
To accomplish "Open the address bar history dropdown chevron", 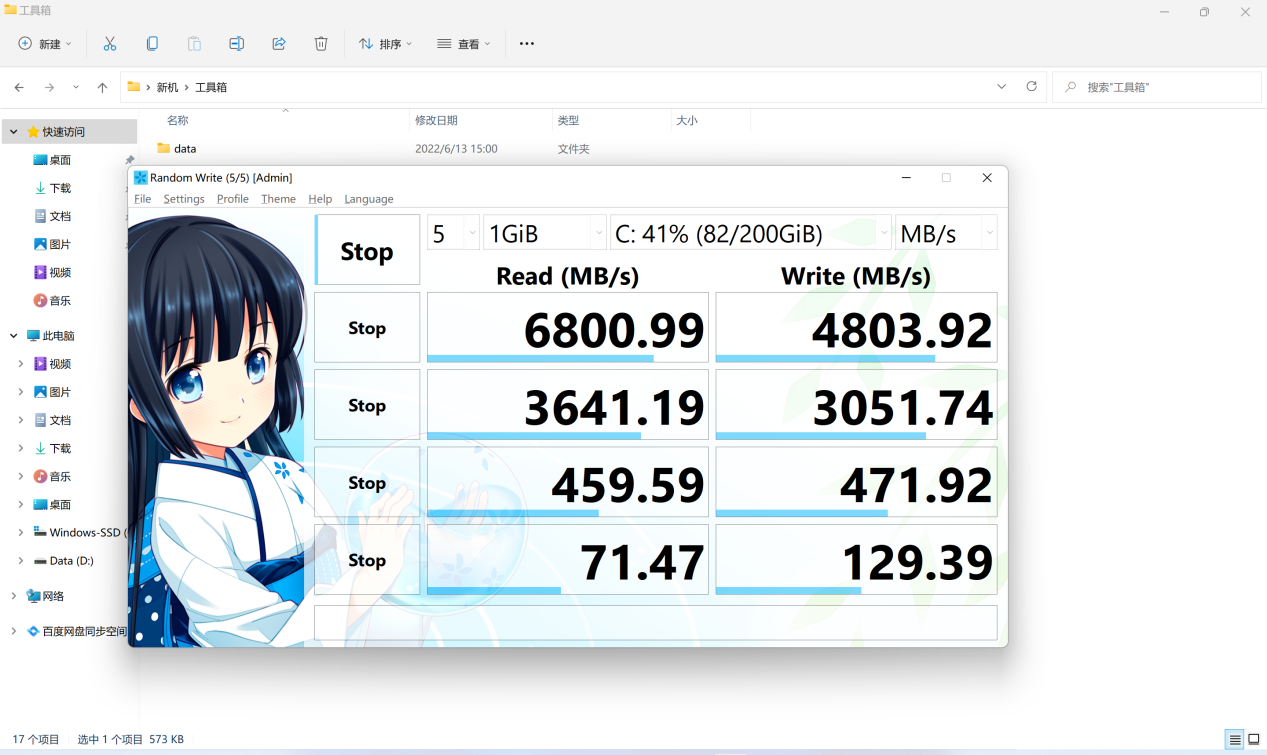I will point(1001,87).
